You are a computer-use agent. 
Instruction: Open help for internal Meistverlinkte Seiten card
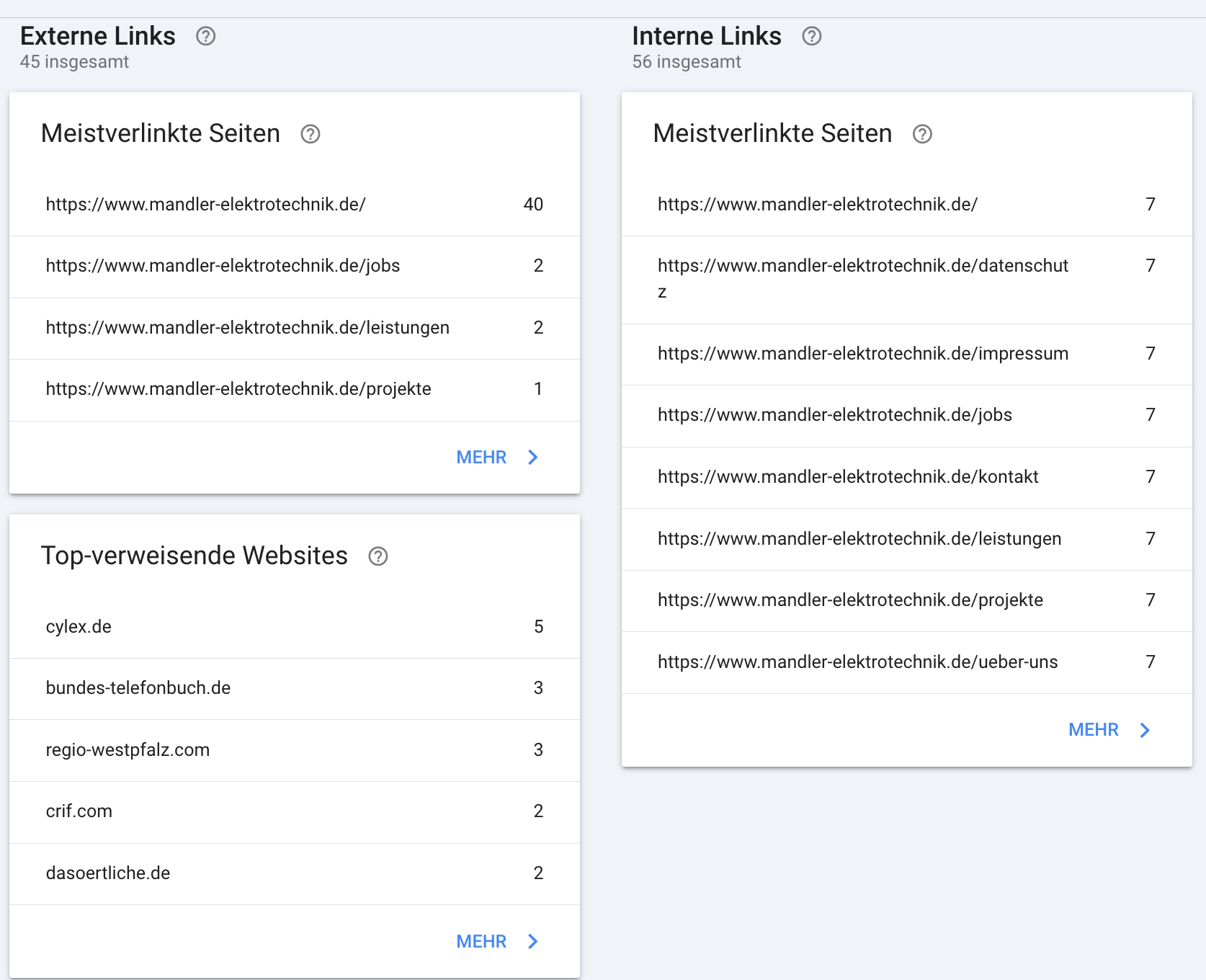pyautogui.click(x=922, y=134)
